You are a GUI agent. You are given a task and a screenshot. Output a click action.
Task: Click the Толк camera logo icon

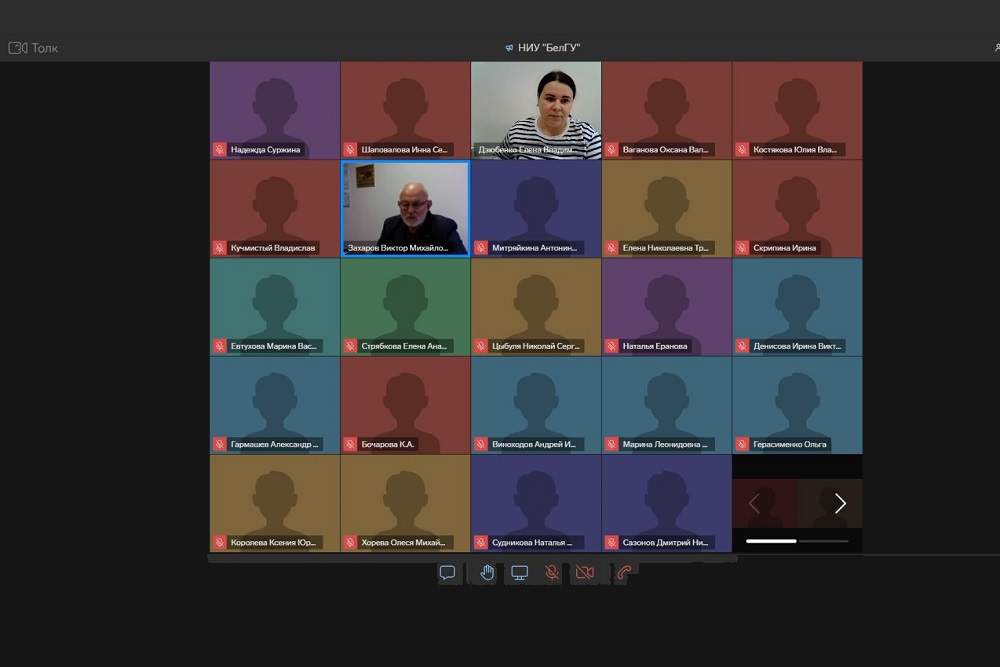tap(17, 48)
